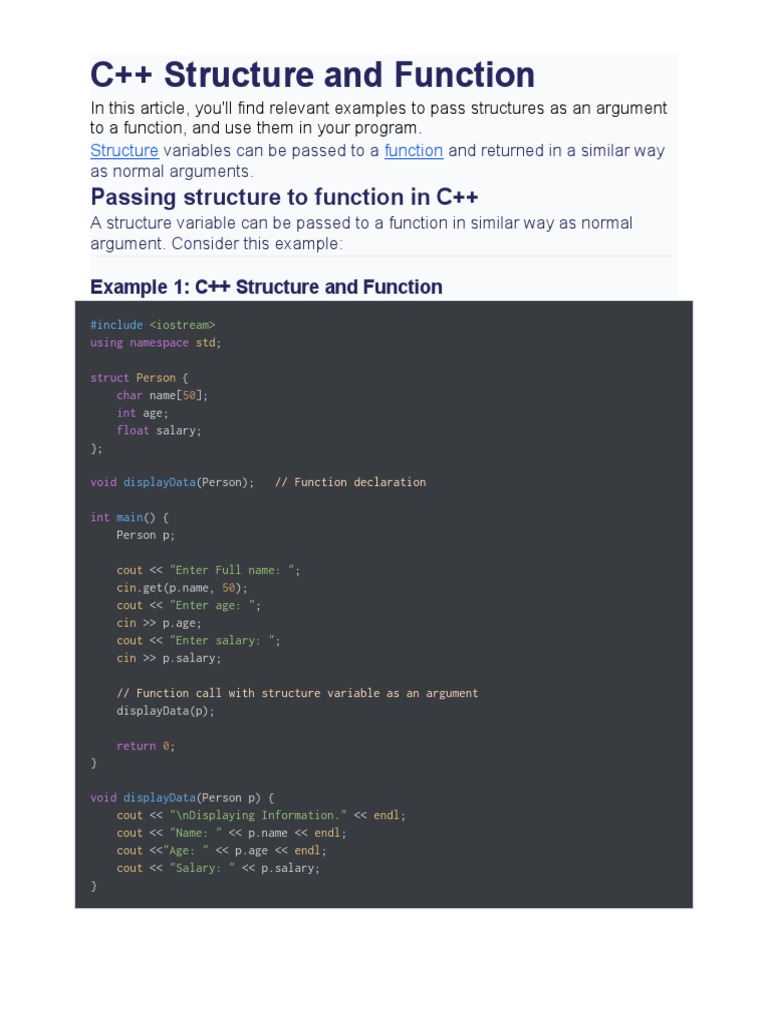Click the "char name[50];" declaration line
This screenshot has height=1024, width=768.
[x=162, y=395]
